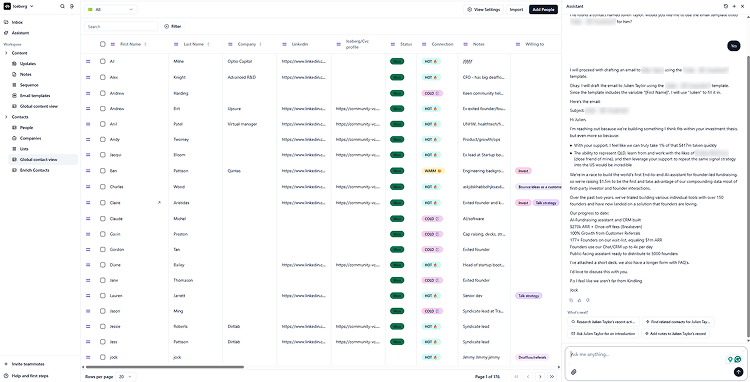Check the box beside Claire Aravides
Viewport: 750px width, 382px height.
(x=102, y=203)
